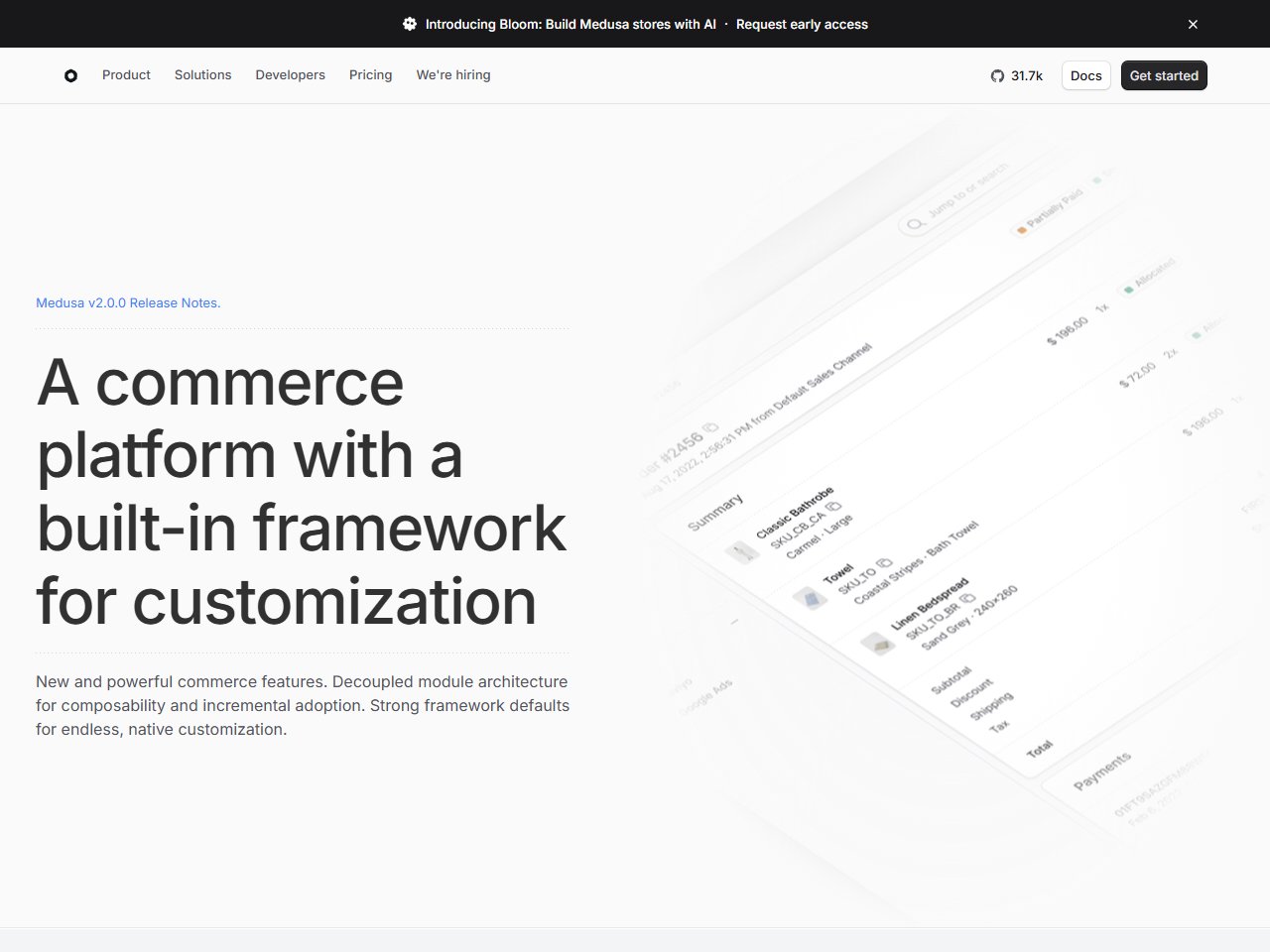Screen dimensions: 1270x952
Task: Open Medusa v2.0.0 Release Notes link
Action: (128, 303)
